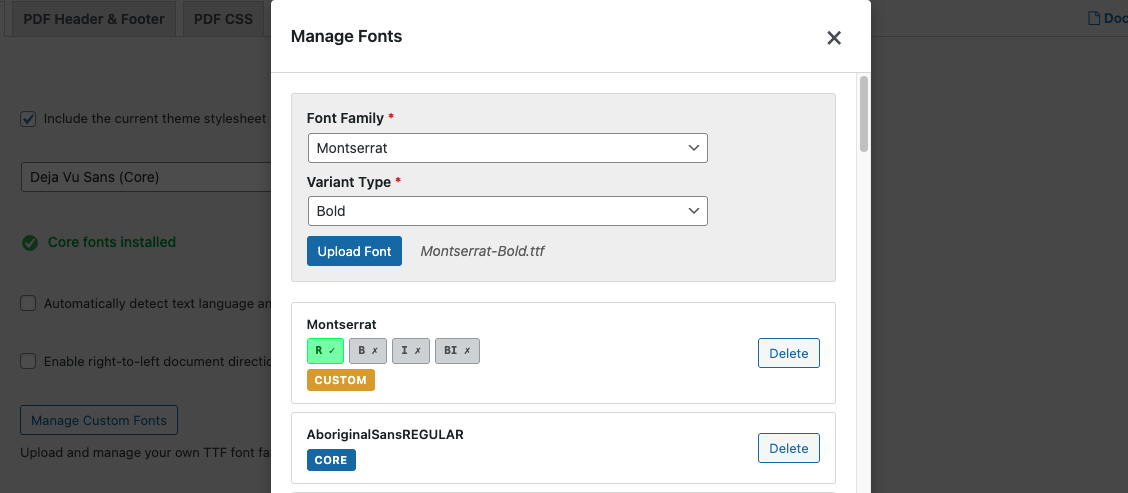Delete the Montserrat font
Image resolution: width=1128 pixels, height=493 pixels.
coord(788,353)
